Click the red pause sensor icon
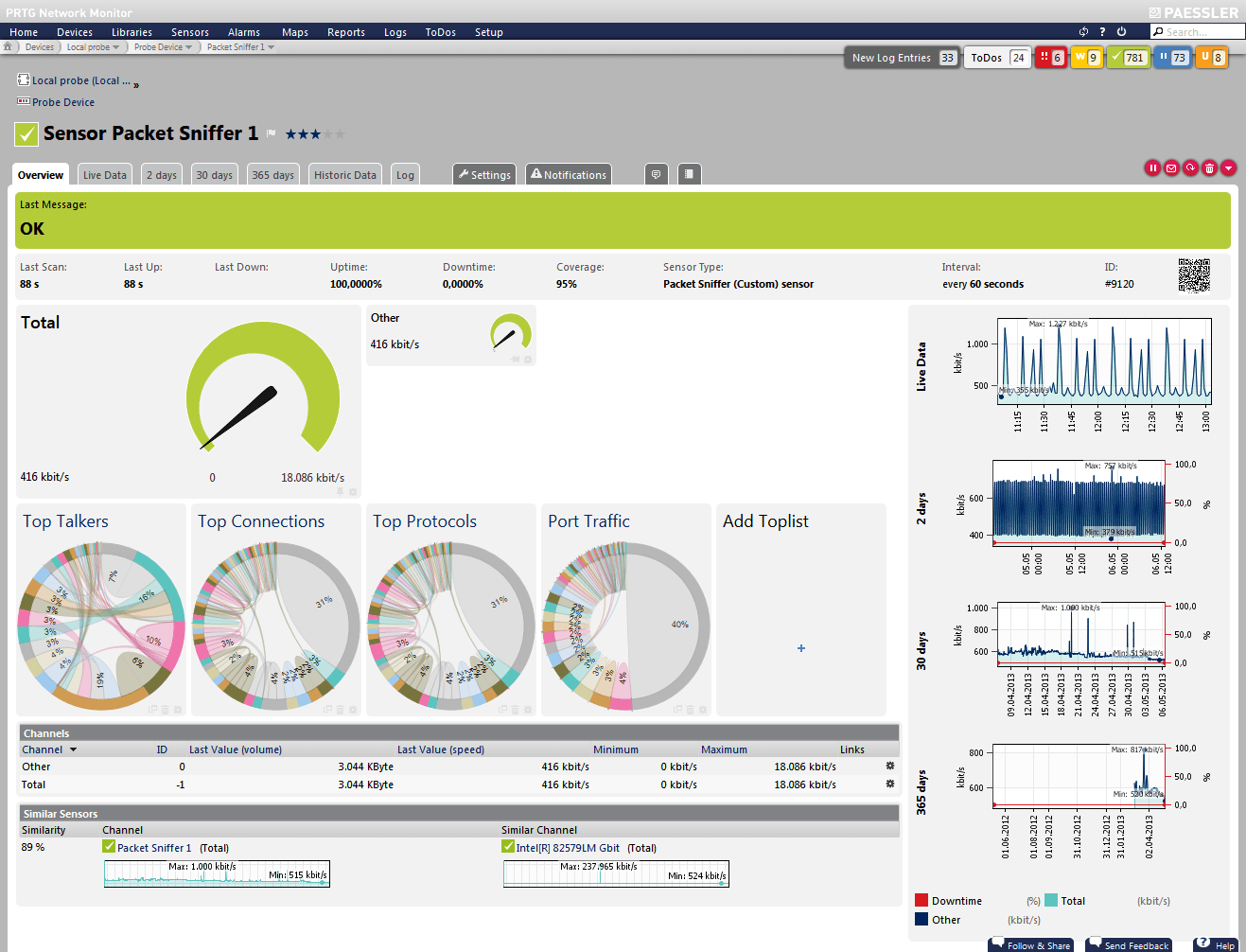This screenshot has width=1246, height=952. [1152, 168]
